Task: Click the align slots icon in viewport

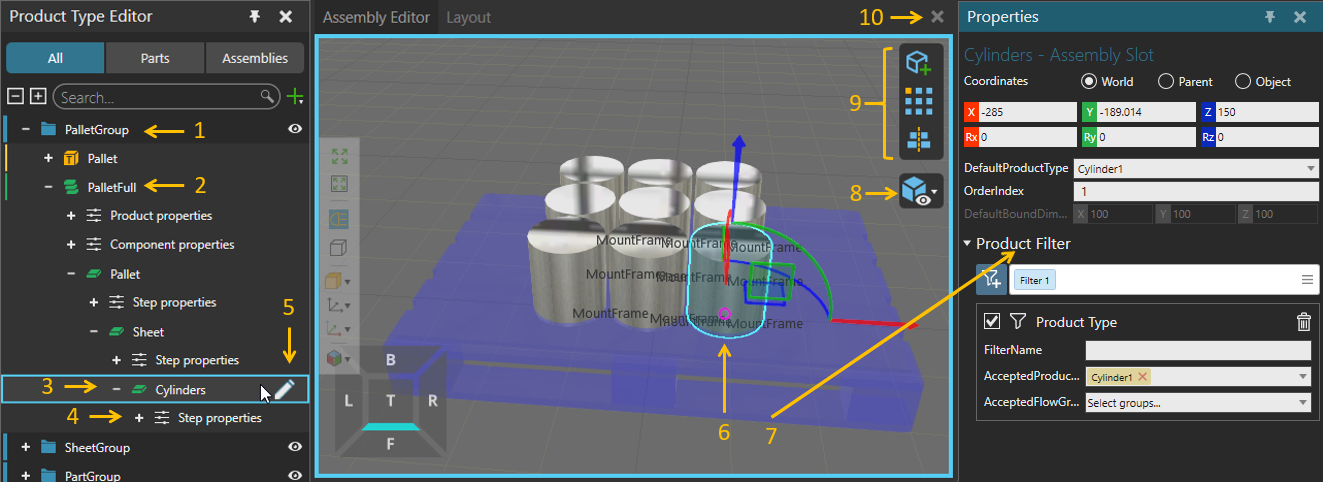Action: pyautogui.click(x=918, y=139)
